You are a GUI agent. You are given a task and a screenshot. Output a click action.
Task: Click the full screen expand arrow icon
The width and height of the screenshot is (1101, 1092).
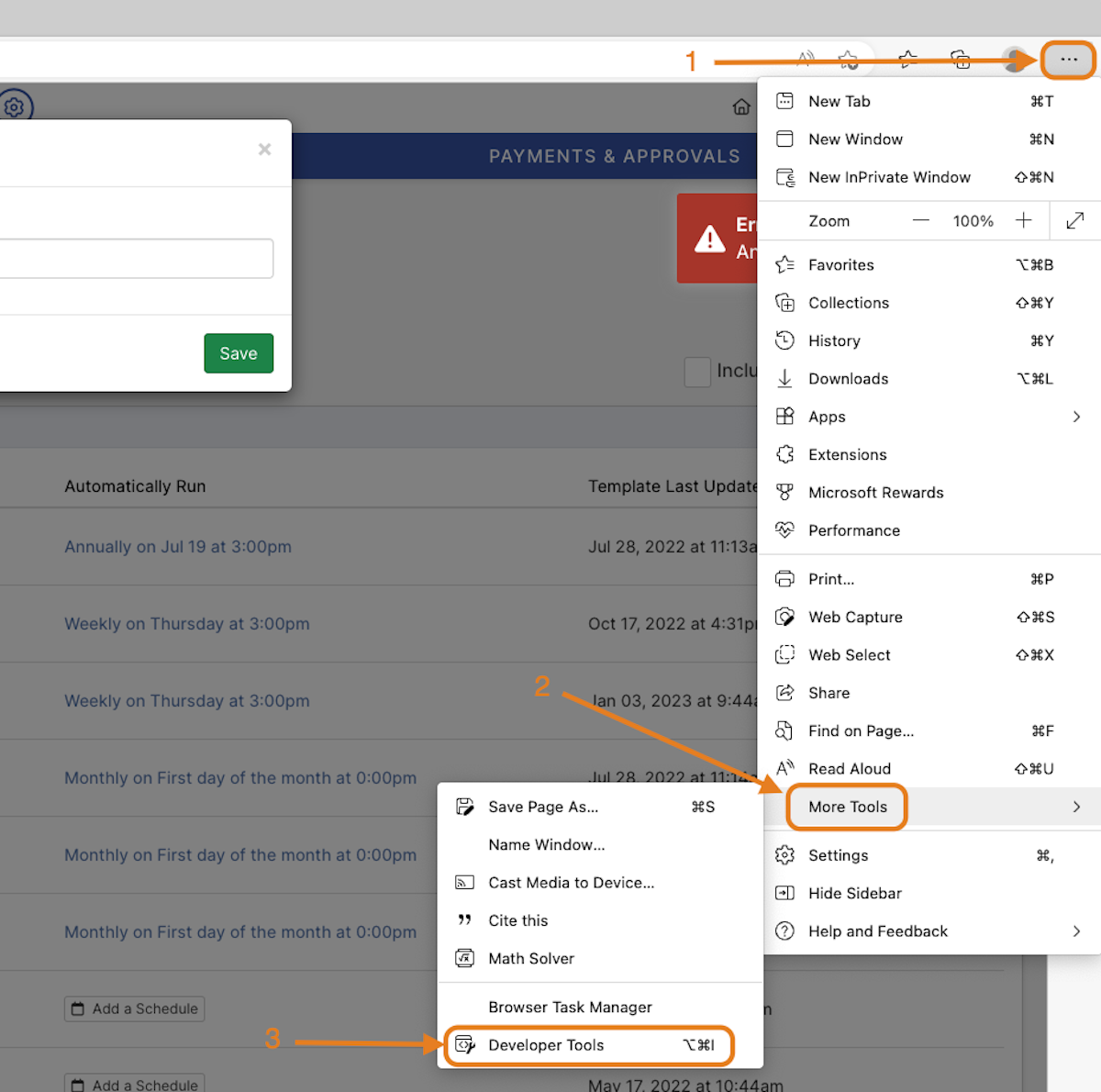click(x=1075, y=220)
